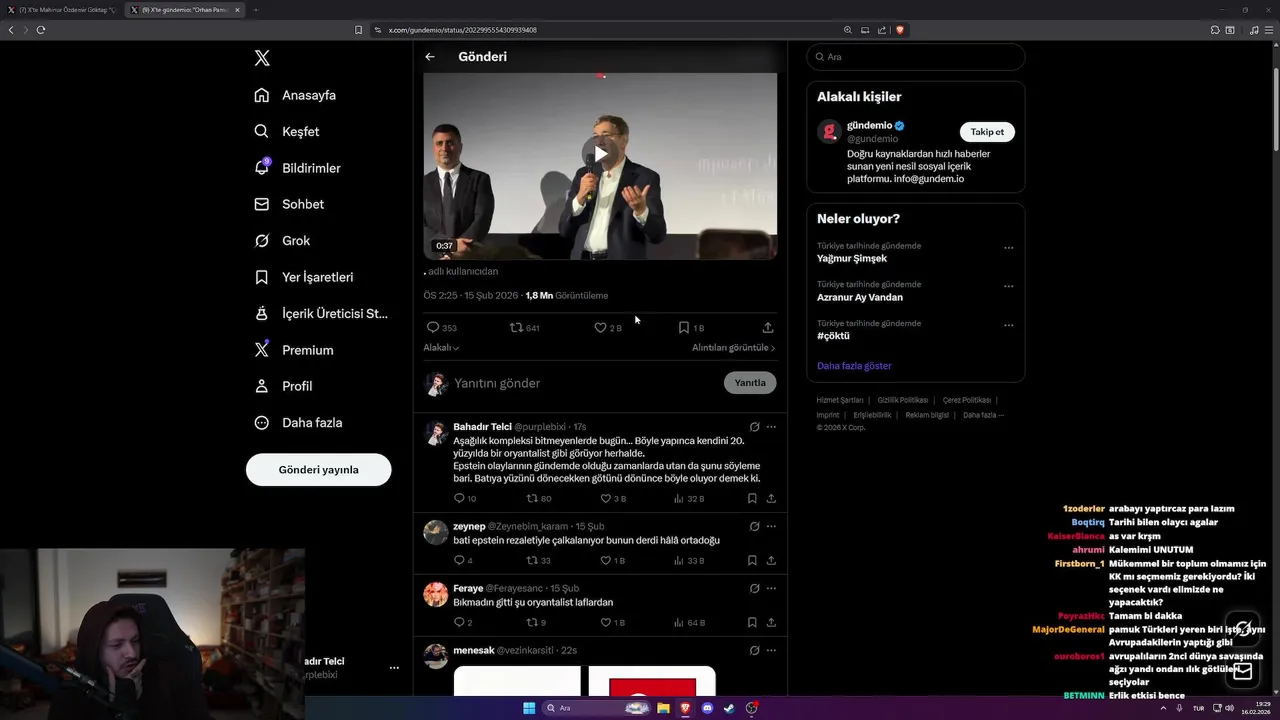Click Gönderi yayınla button

[x=318, y=470]
